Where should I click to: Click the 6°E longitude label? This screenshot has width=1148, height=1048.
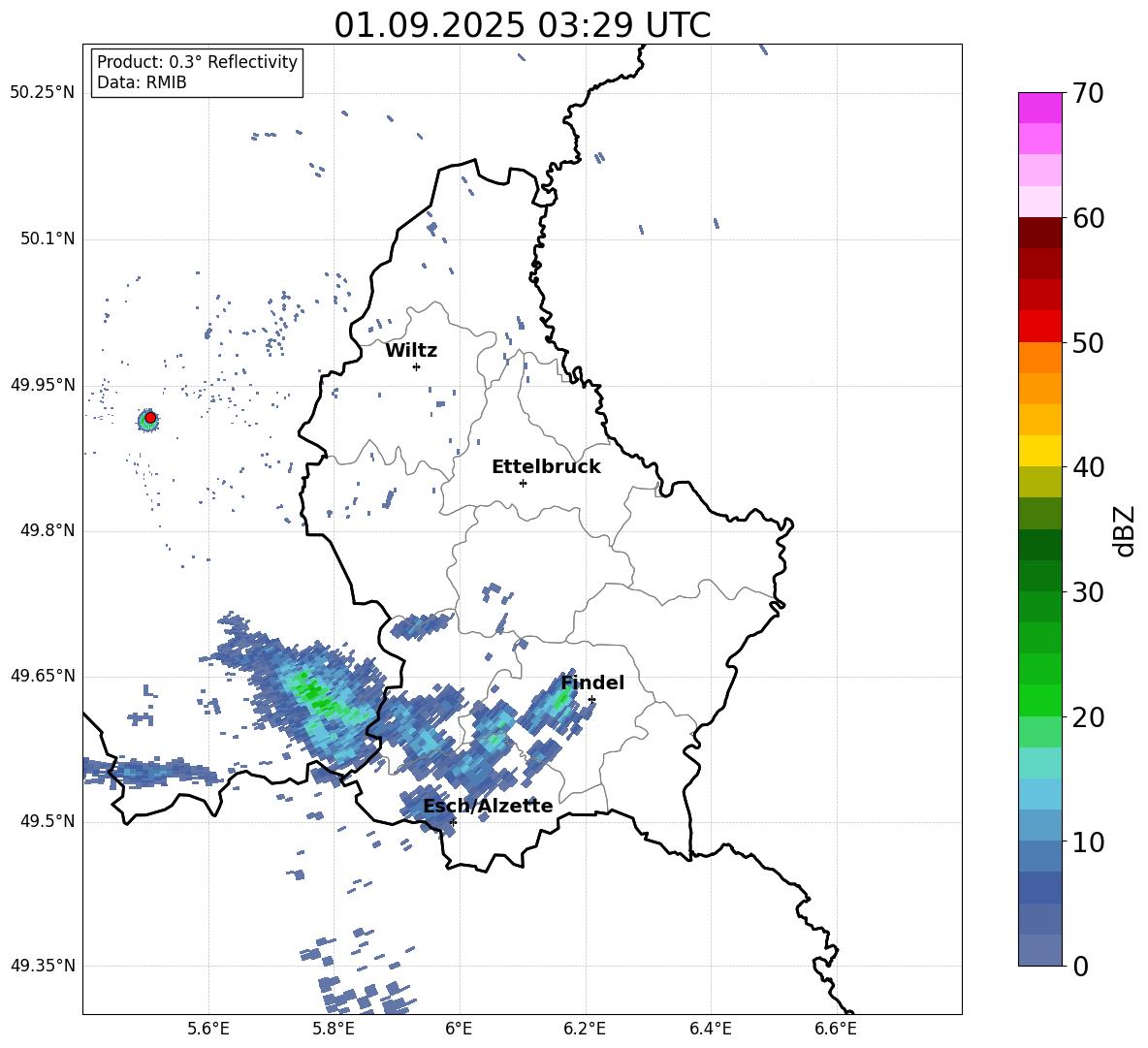(x=459, y=1030)
